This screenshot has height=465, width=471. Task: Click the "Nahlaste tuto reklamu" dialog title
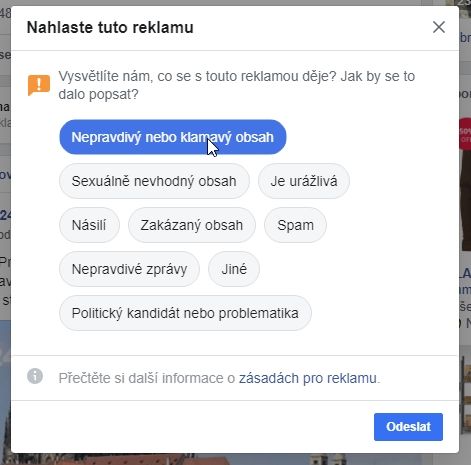tap(110, 27)
